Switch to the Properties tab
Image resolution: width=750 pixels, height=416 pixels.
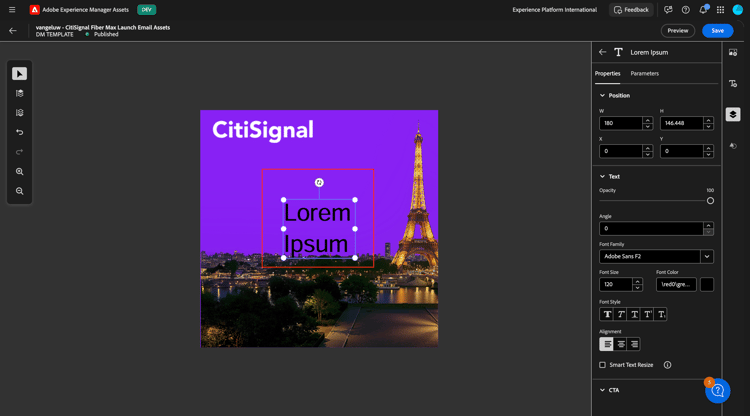pyautogui.click(x=607, y=74)
